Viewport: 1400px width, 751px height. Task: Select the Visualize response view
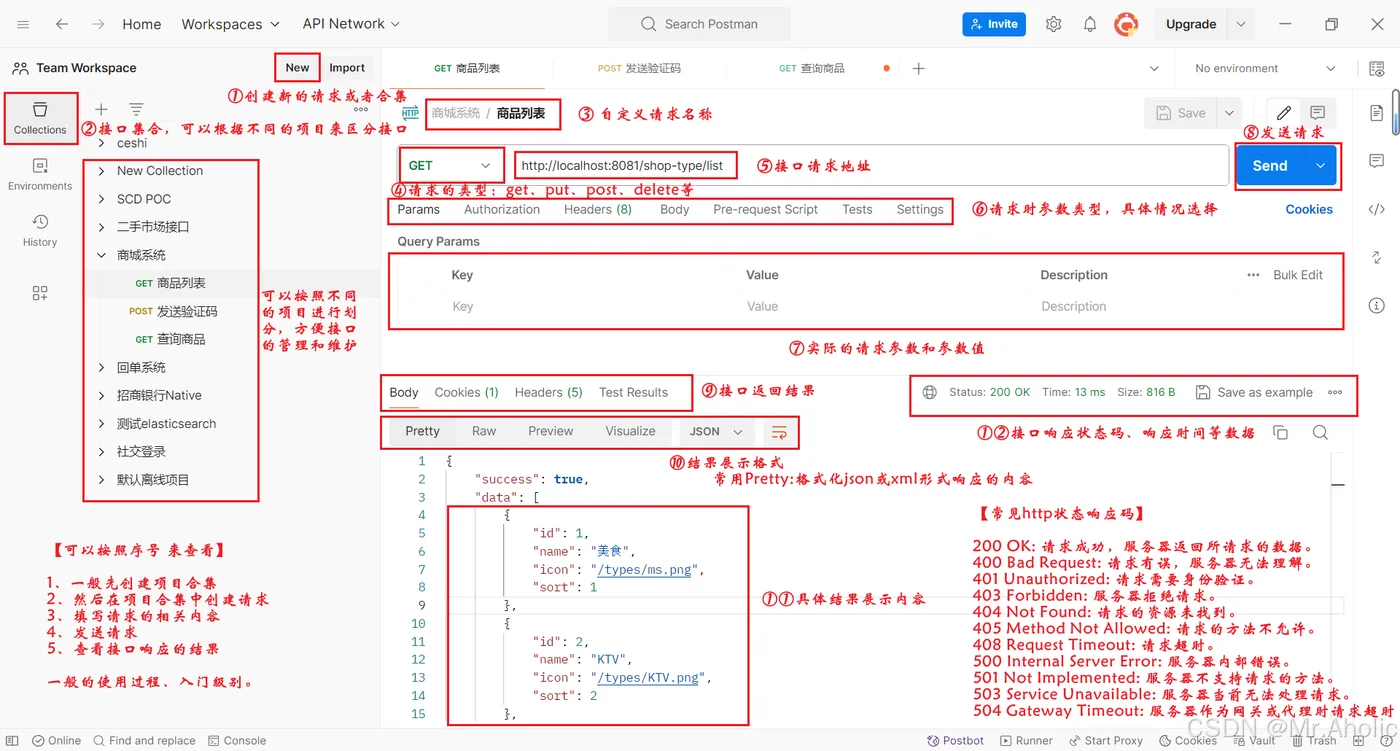630,432
